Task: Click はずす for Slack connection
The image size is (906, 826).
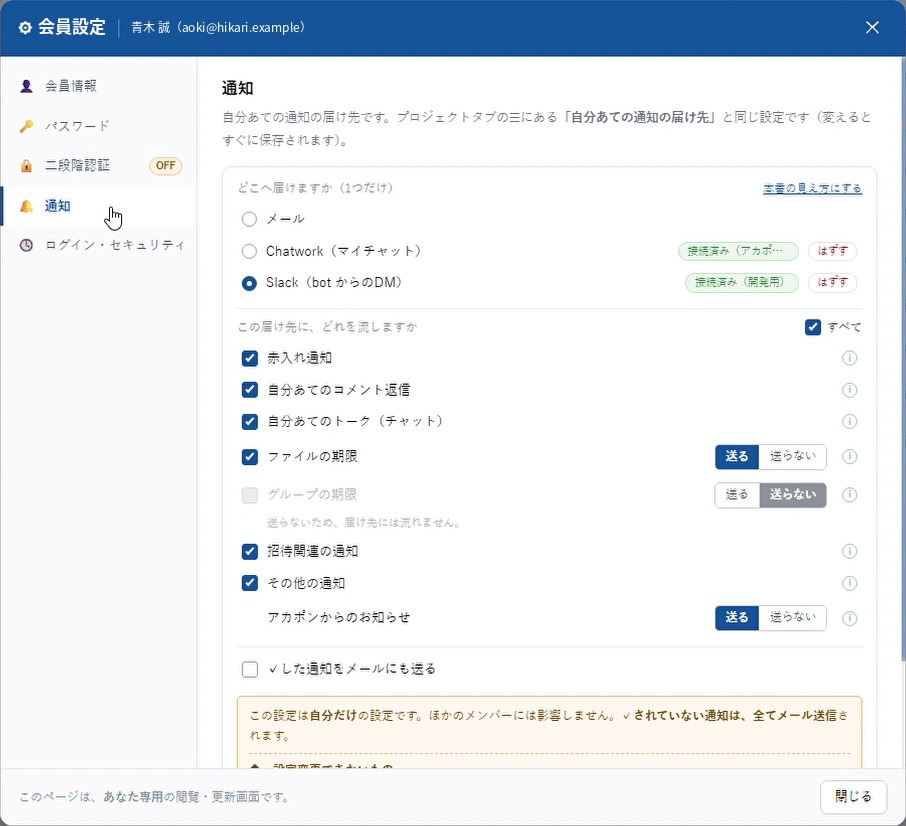Action: click(832, 282)
